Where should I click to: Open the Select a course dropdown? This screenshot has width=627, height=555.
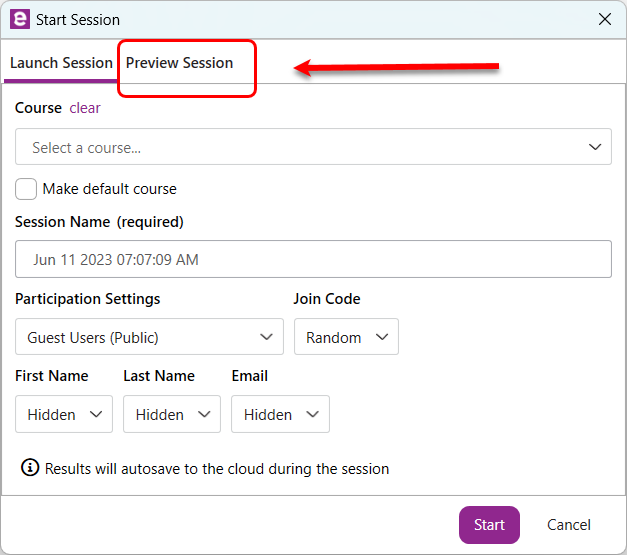click(313, 147)
